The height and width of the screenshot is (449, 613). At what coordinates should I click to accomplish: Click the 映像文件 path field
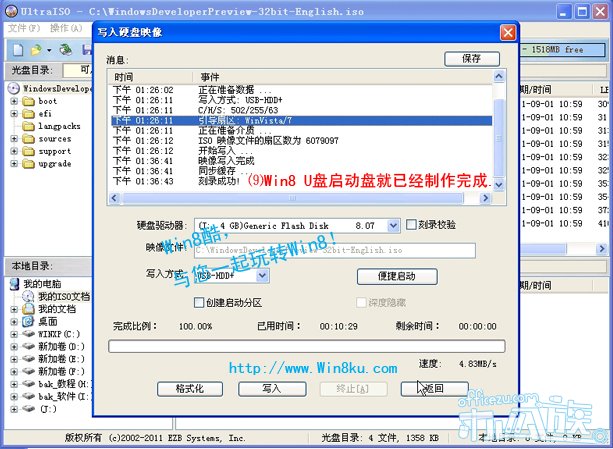(x=335, y=250)
